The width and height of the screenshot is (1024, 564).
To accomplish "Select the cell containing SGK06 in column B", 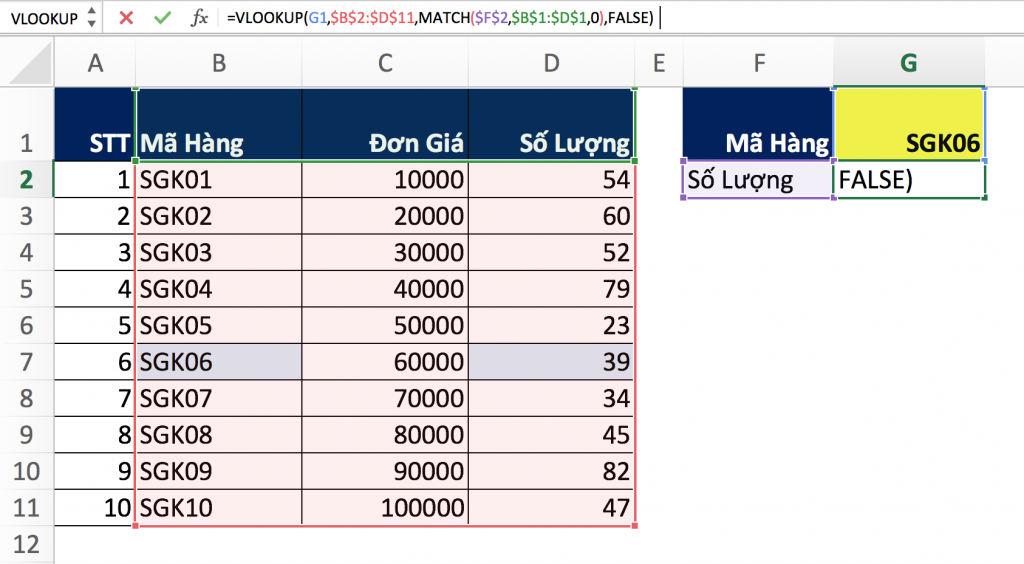I will pyautogui.click(x=218, y=362).
